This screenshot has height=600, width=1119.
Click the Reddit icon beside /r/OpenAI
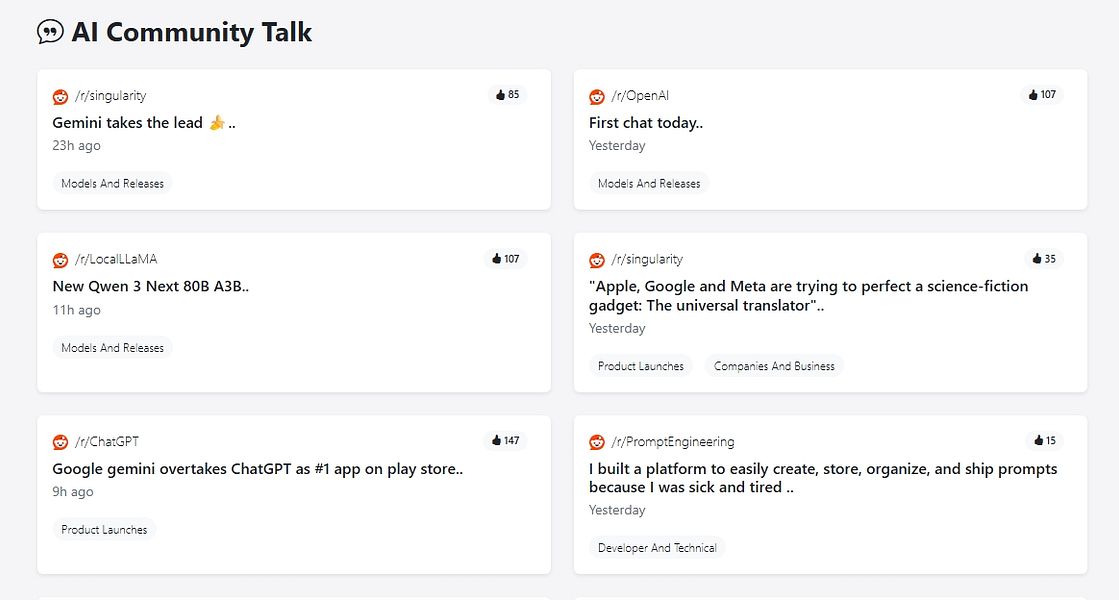point(597,96)
